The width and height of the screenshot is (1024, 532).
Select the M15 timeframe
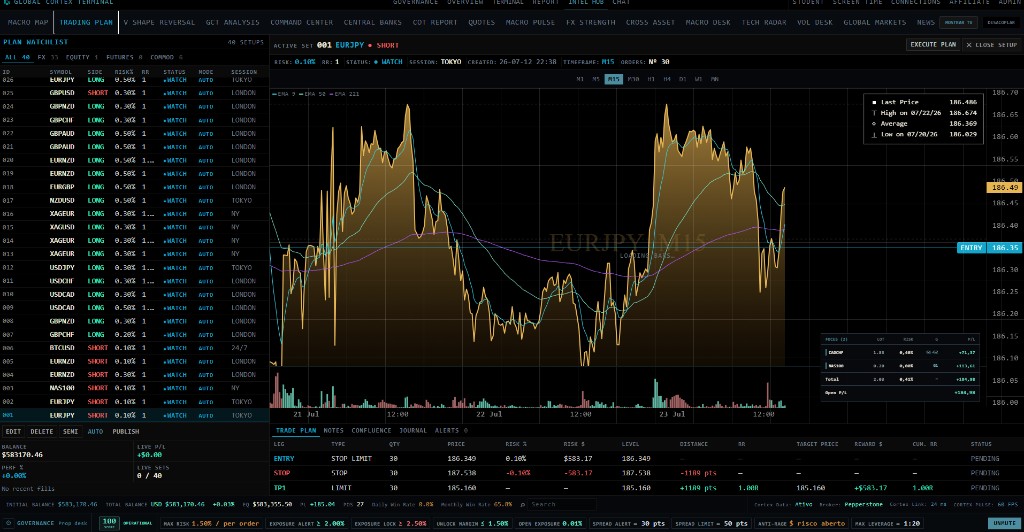(x=613, y=79)
